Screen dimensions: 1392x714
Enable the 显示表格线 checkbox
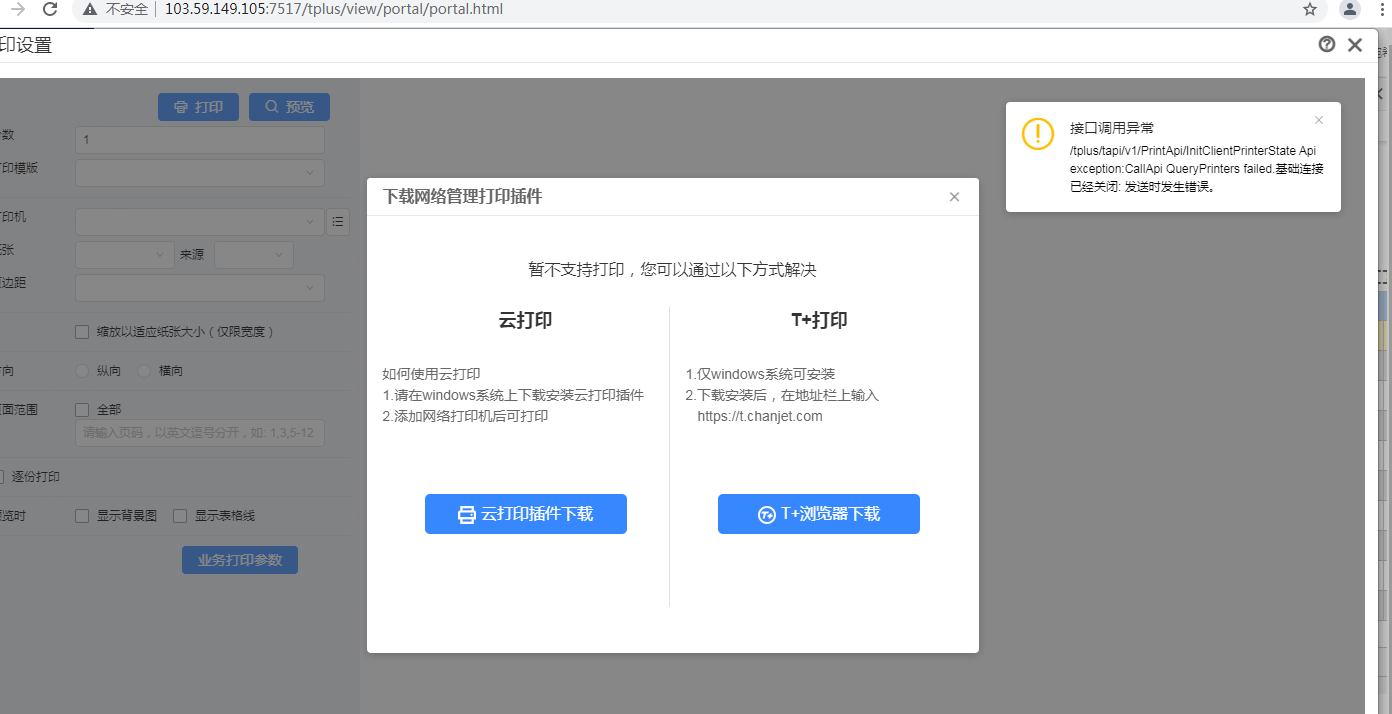coord(180,516)
